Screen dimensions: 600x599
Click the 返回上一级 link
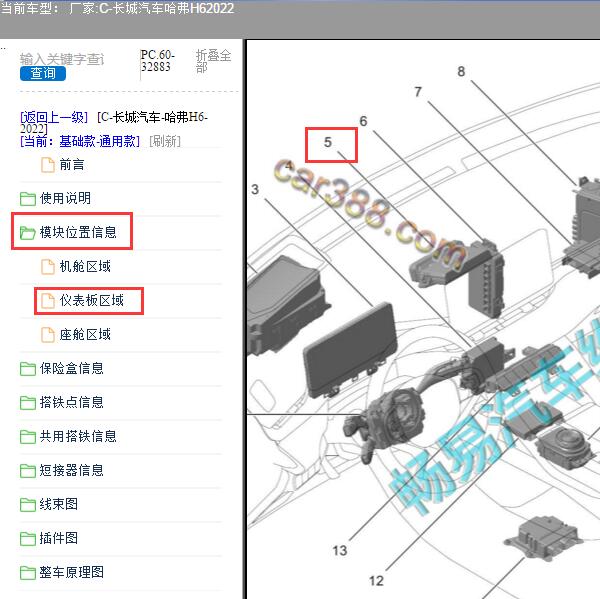coord(54,117)
